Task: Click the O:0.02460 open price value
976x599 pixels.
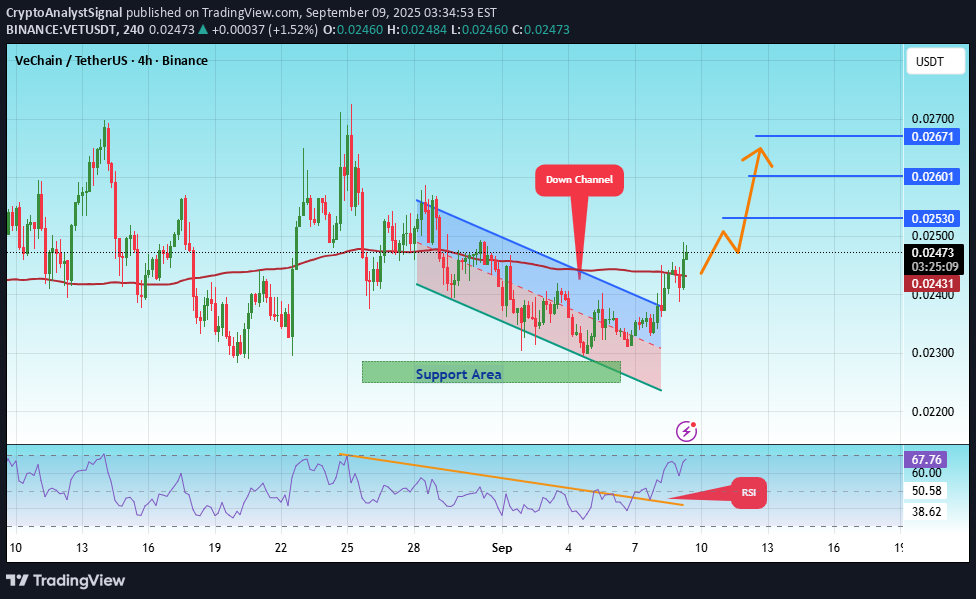Action: (353, 29)
